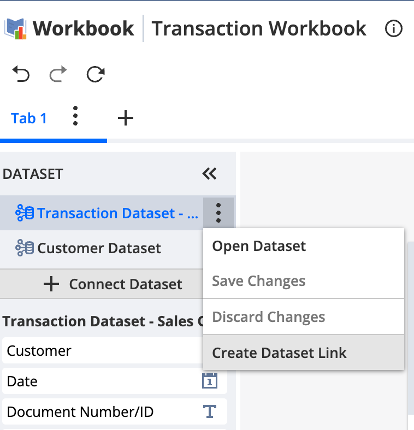Add a new tab
Screen dimensions: 414x430
(x=125, y=118)
